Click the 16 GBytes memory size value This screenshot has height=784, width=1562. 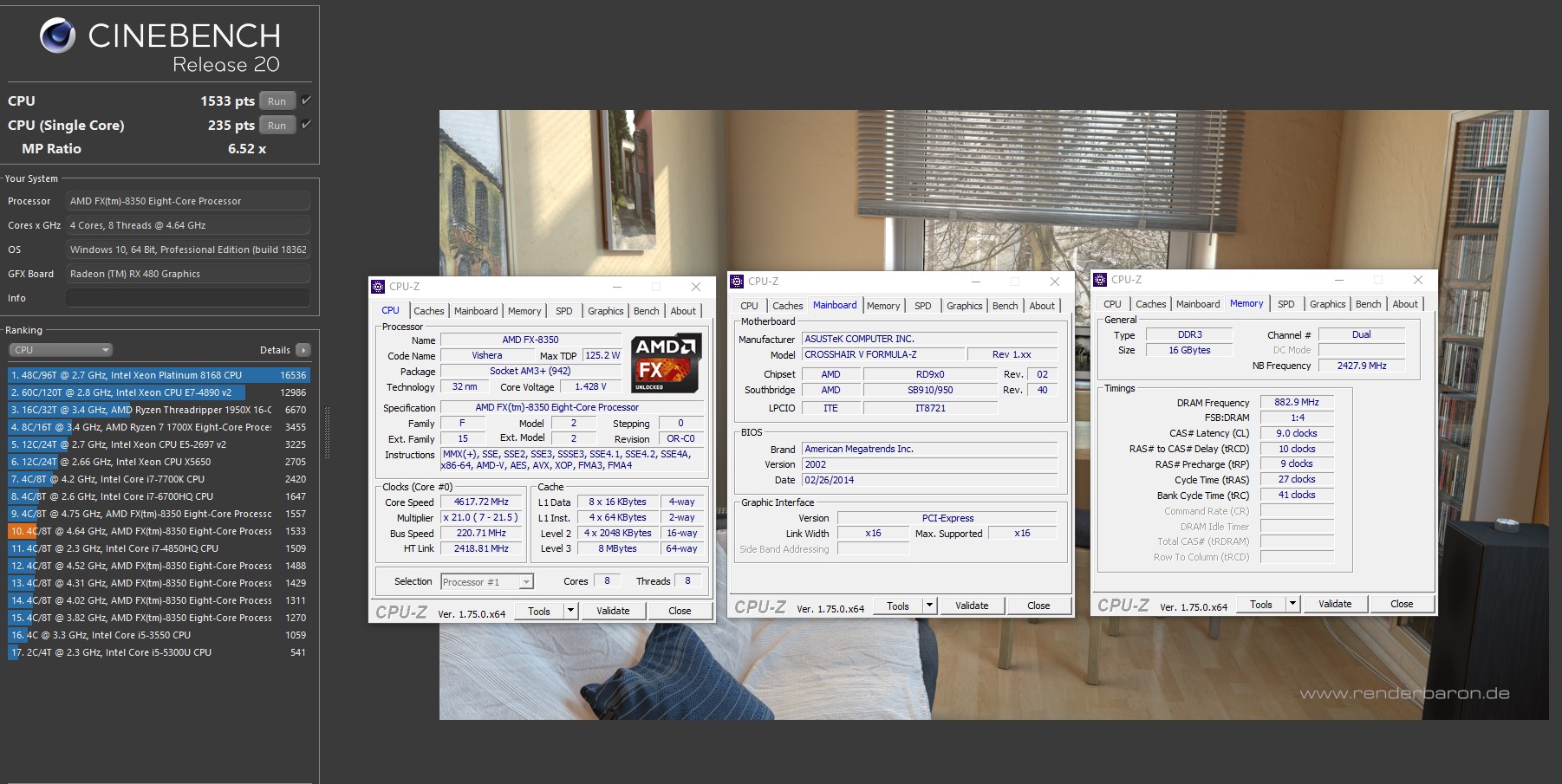pos(1189,350)
